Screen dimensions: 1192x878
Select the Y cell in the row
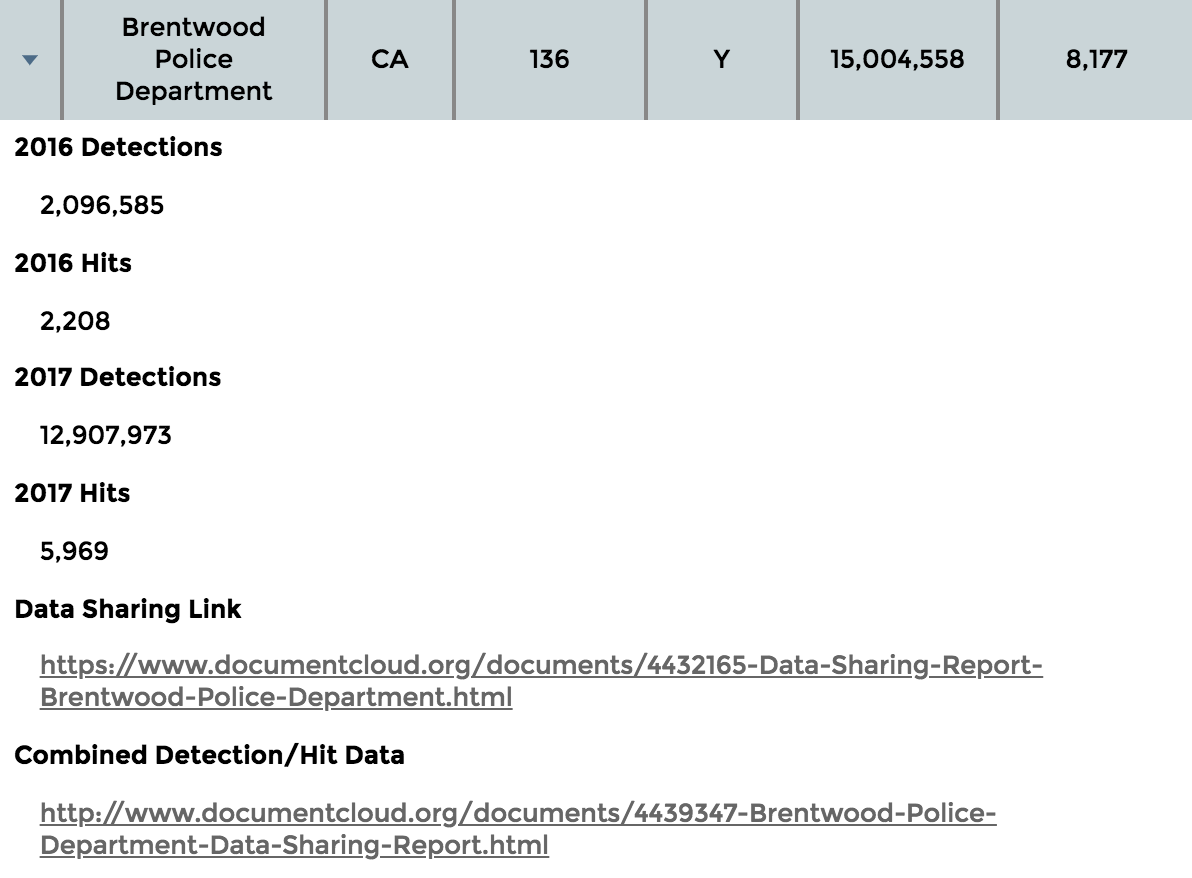click(721, 59)
